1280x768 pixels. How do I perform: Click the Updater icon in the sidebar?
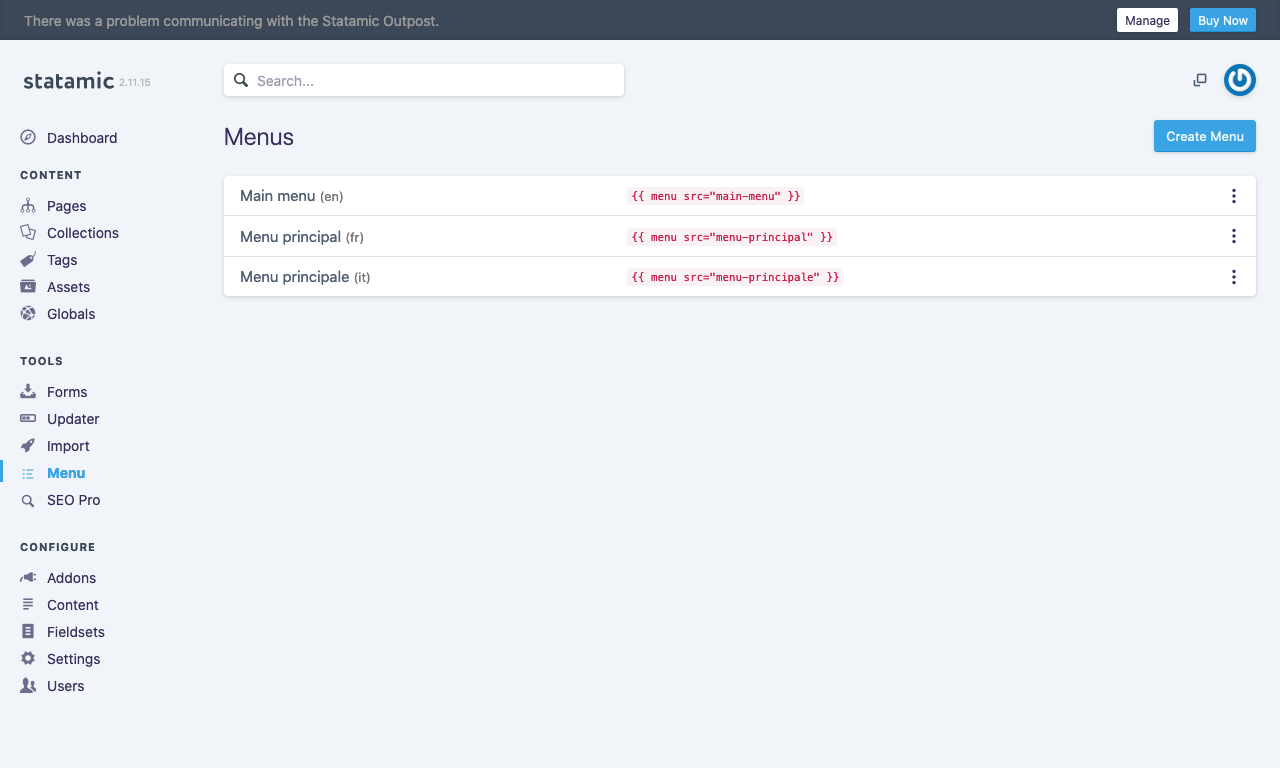tap(28, 418)
